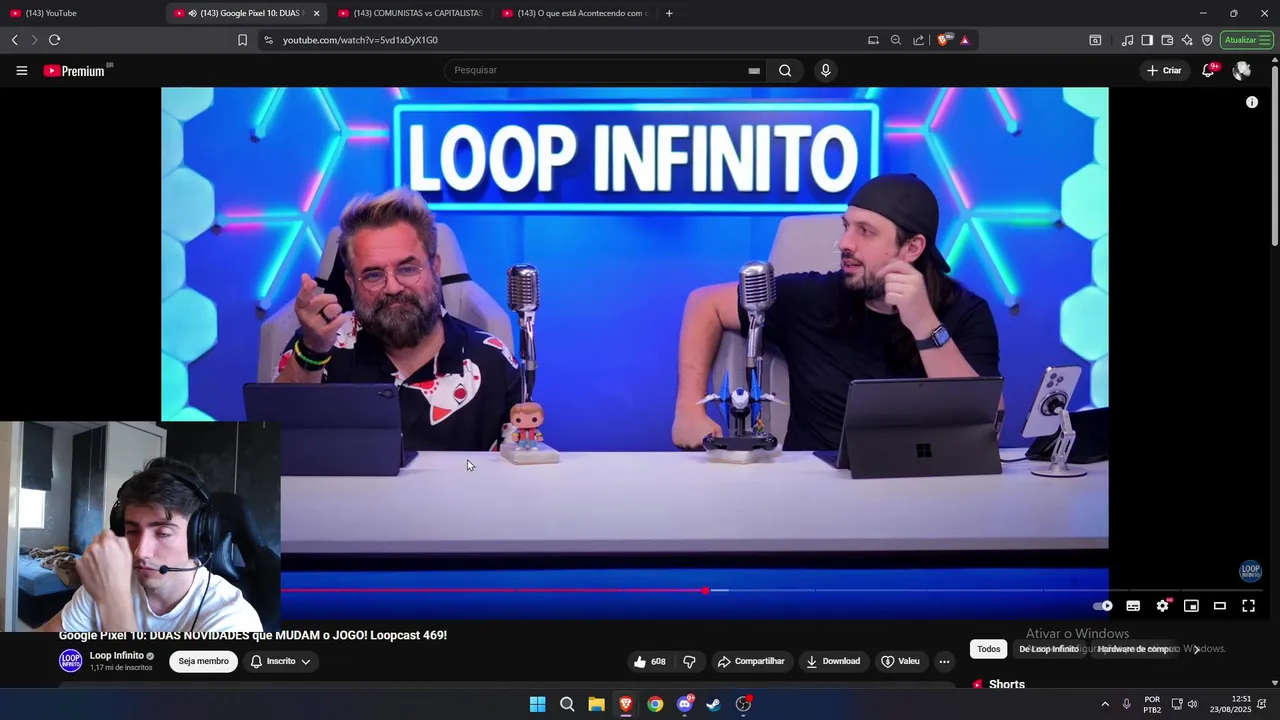View site information icon in address bar
The height and width of the screenshot is (720, 1280).
click(268, 40)
